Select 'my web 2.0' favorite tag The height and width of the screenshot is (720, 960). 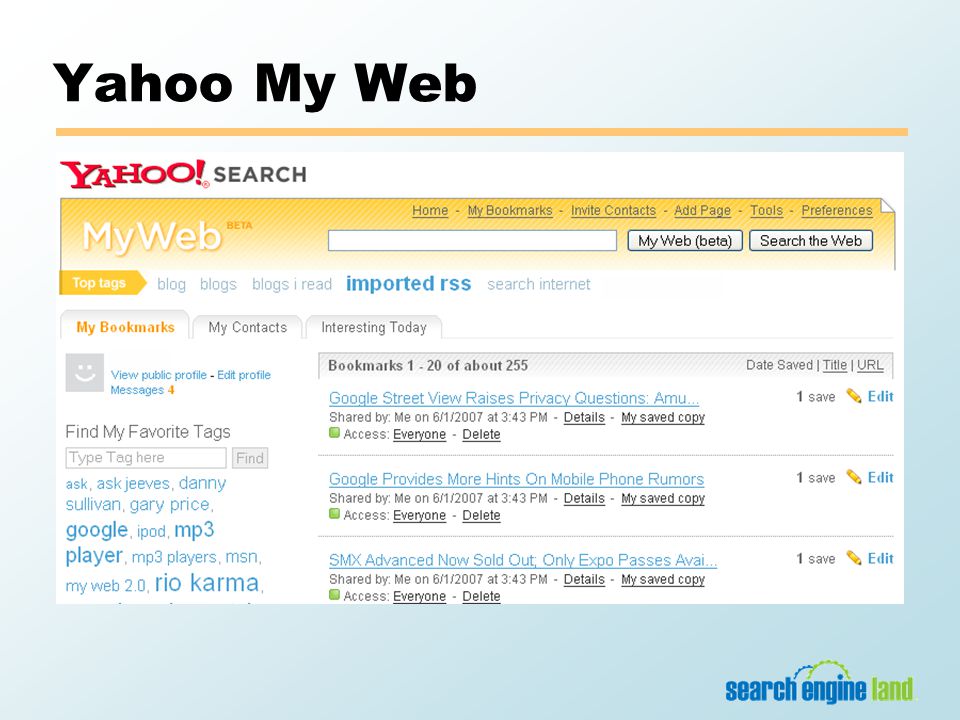(105, 586)
